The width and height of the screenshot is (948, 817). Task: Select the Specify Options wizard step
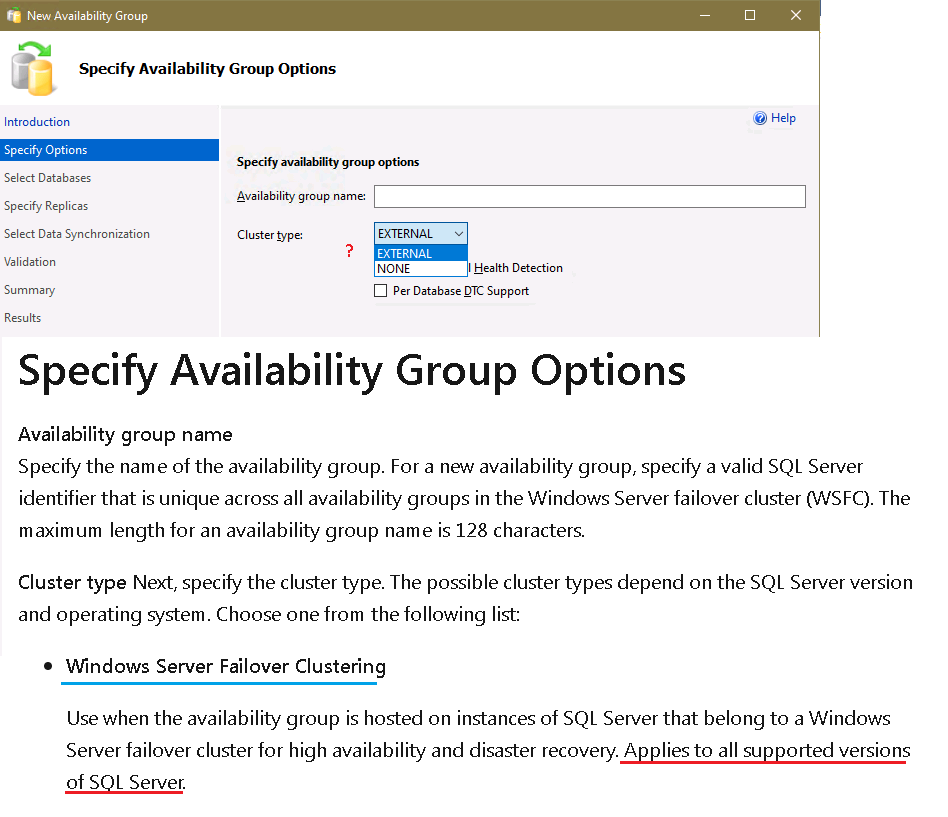[x=109, y=150]
